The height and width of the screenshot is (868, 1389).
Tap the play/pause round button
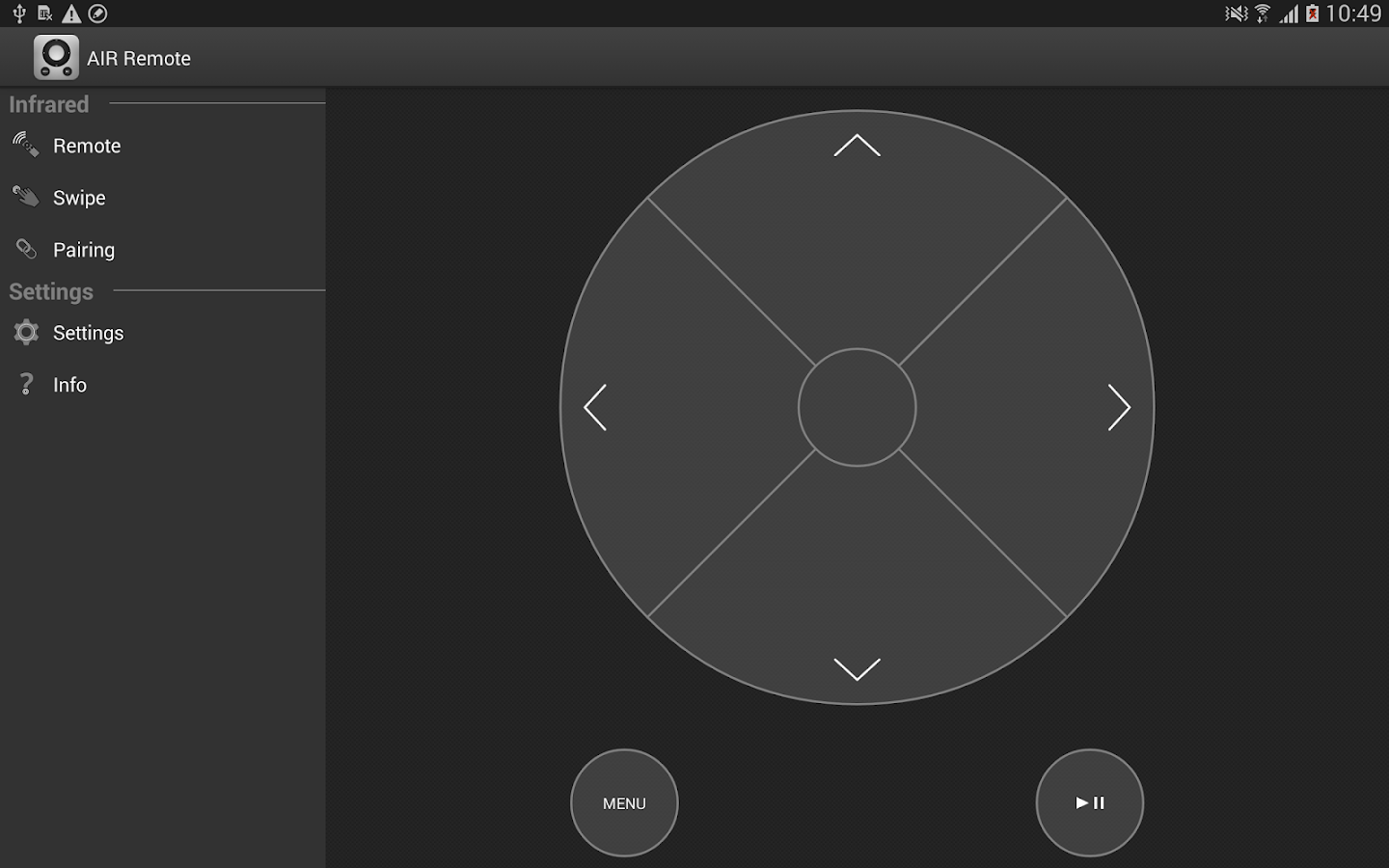click(x=1090, y=802)
